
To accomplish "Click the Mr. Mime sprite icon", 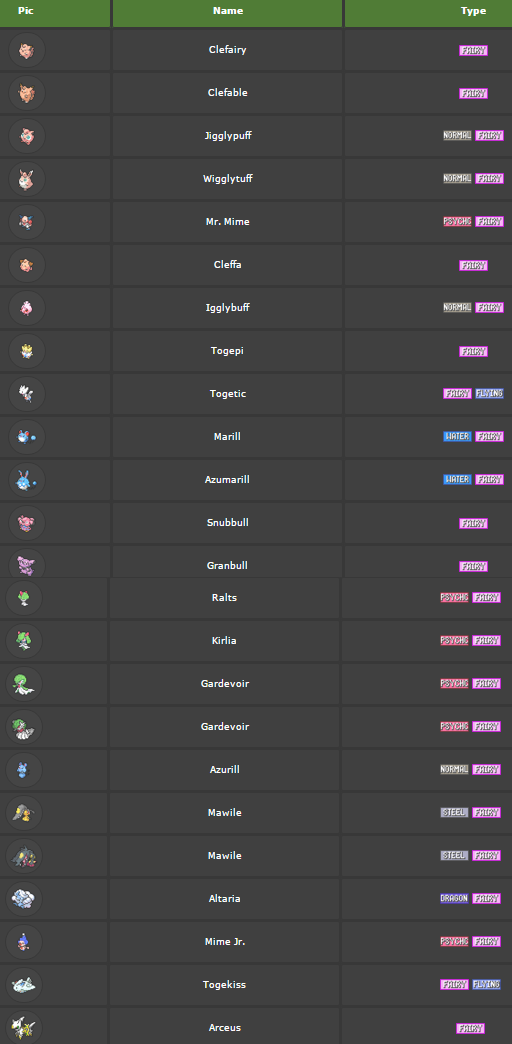I will pos(27,222).
